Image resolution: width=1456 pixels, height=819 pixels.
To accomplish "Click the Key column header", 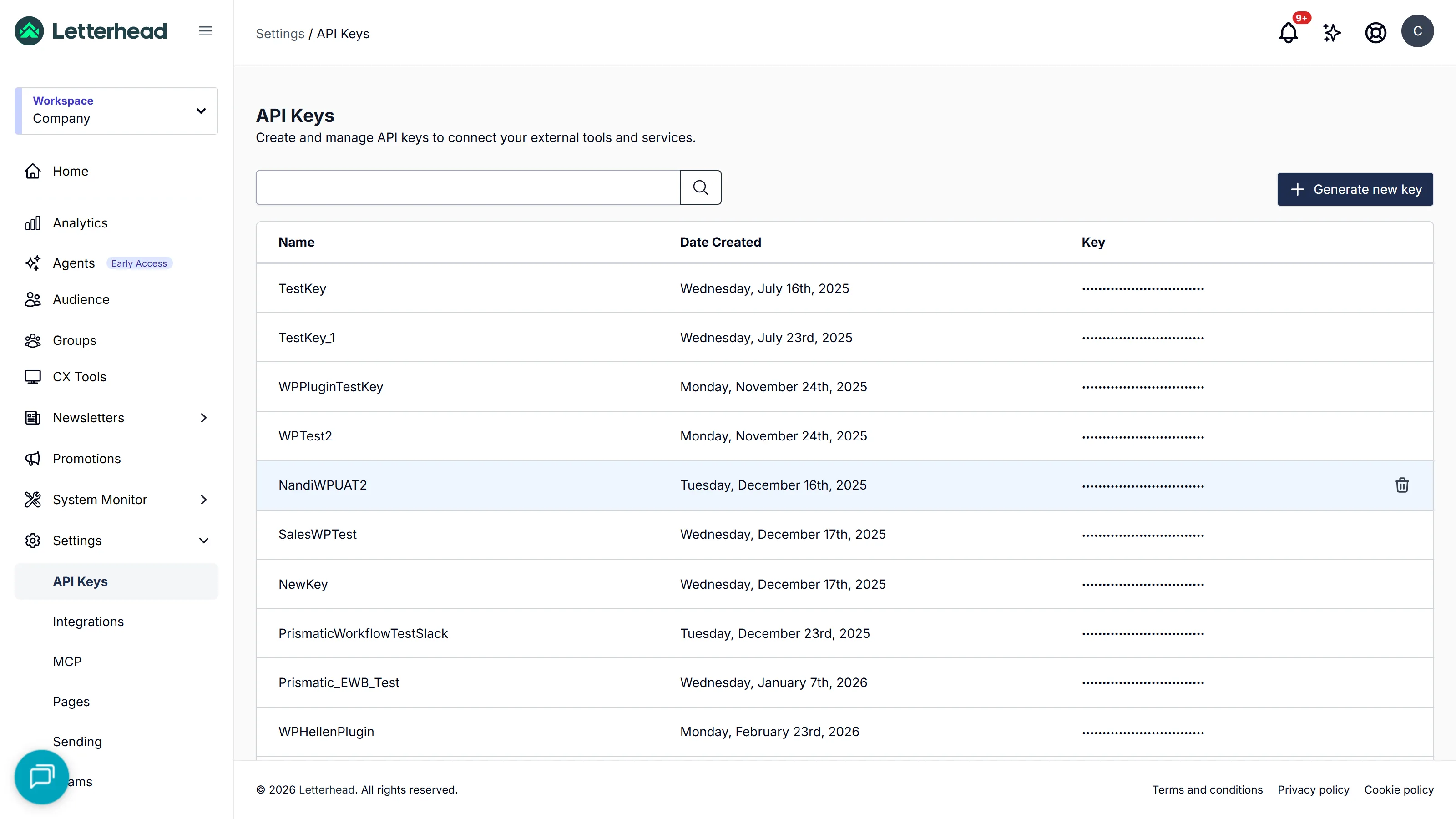I will point(1093,242).
